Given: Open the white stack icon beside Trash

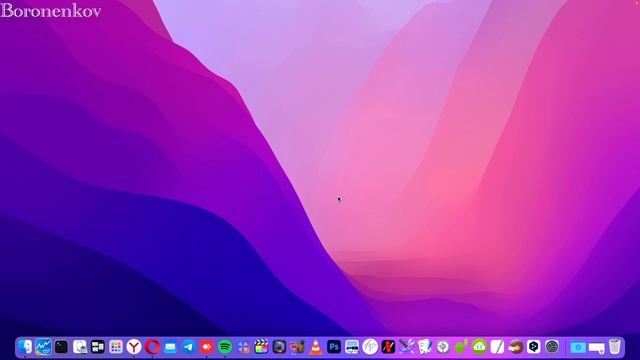Looking at the screenshot, I should [597, 348].
